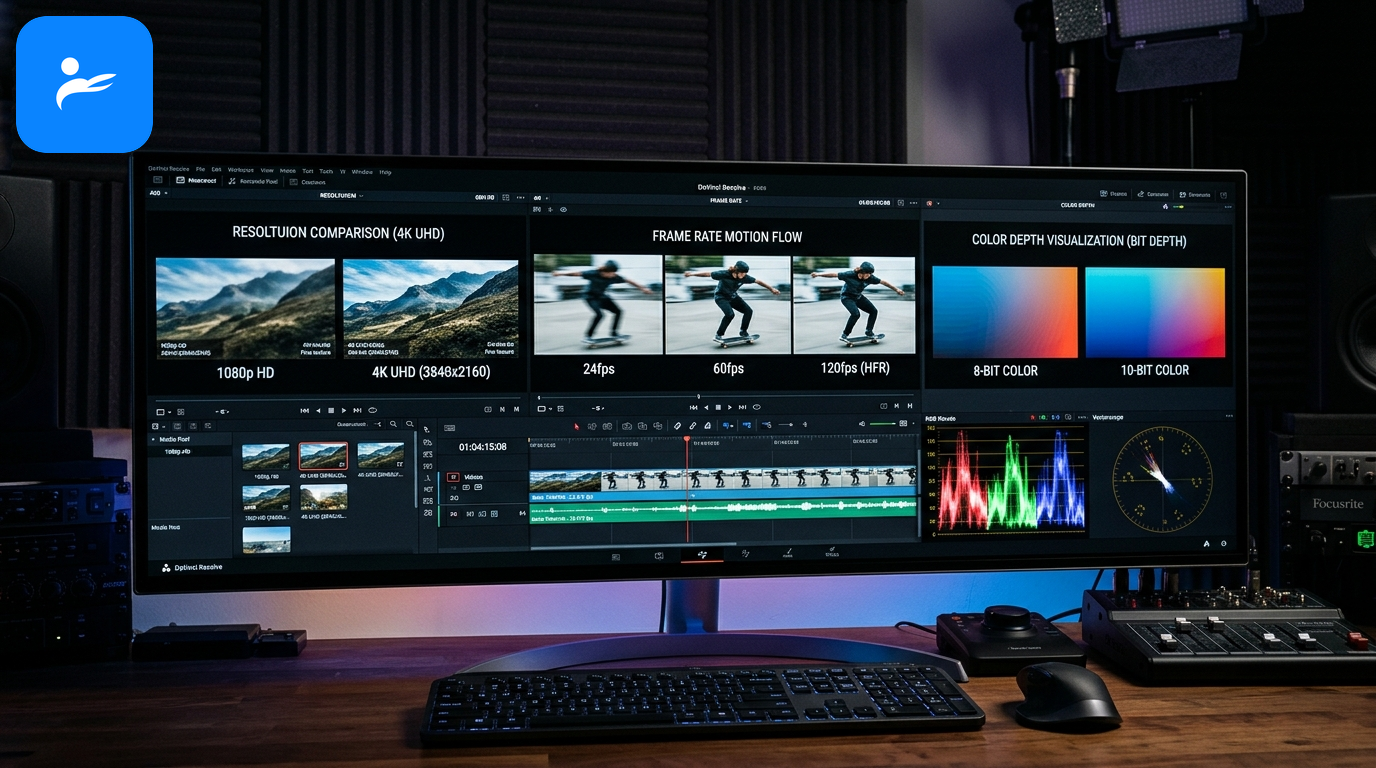
Task: Select the red arrow Selection tool above the timeline
Action: (x=576, y=426)
